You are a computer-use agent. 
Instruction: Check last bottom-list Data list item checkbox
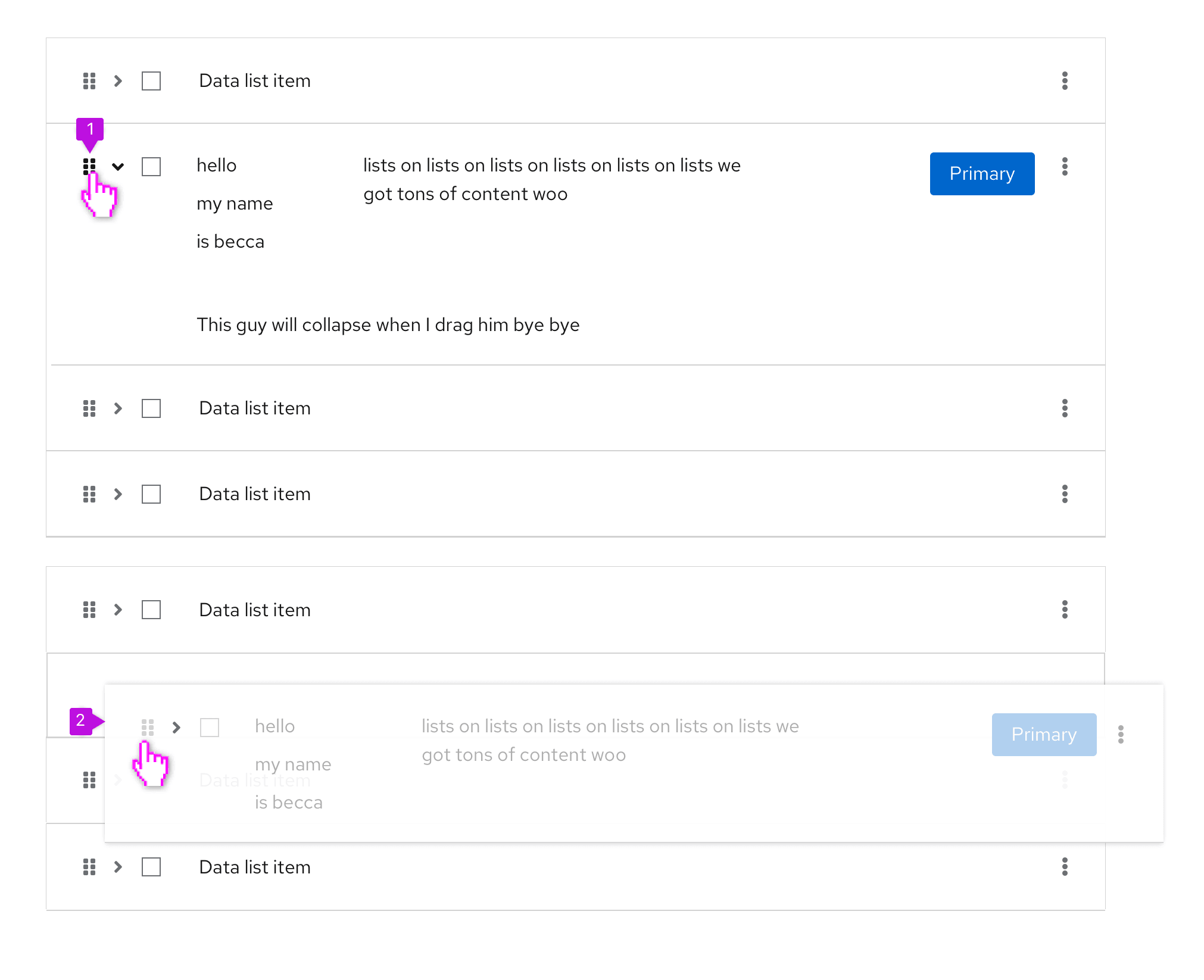pyautogui.click(x=151, y=867)
